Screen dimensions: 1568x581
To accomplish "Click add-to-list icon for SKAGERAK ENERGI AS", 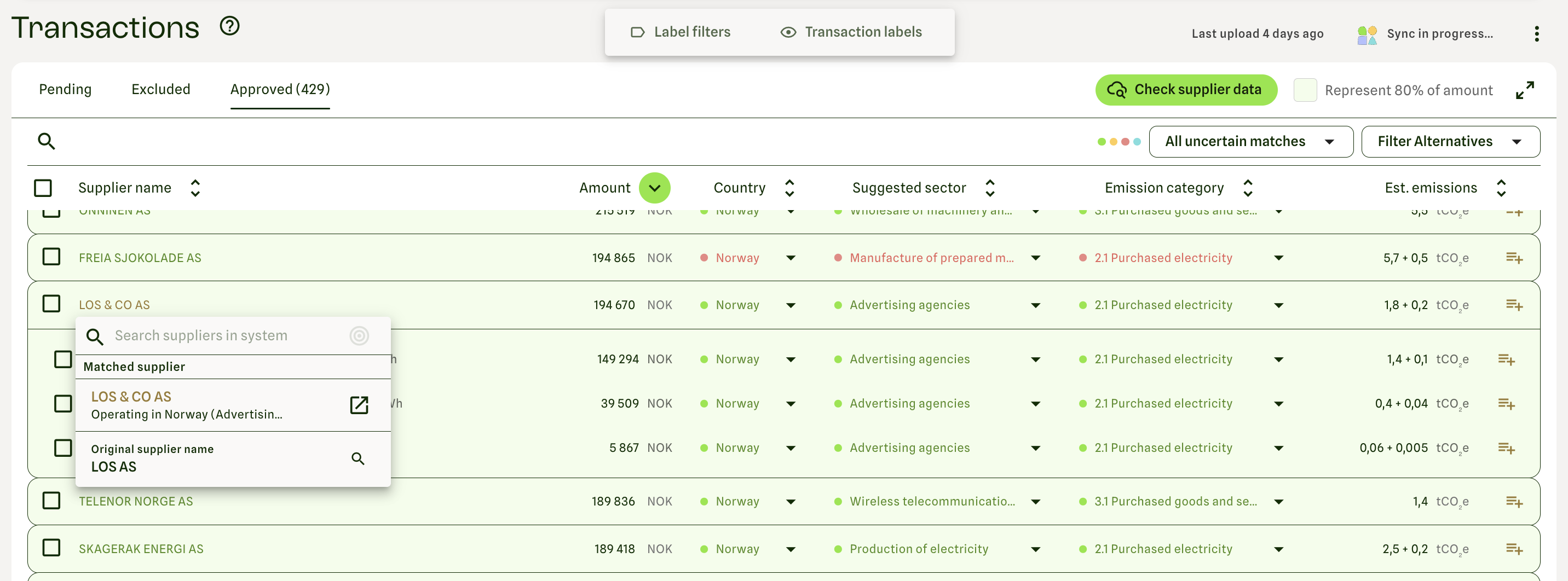I will (x=1514, y=549).
